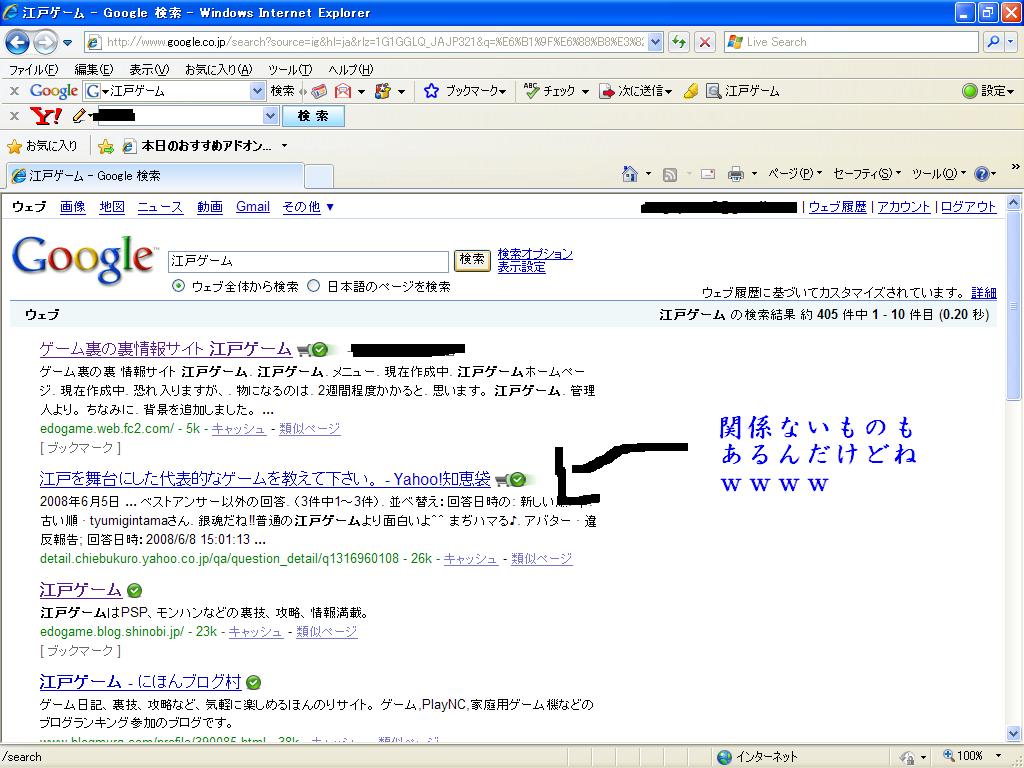This screenshot has height=768, width=1024.
Task: Open the ツール(T) menu in menu bar
Action: [290, 69]
